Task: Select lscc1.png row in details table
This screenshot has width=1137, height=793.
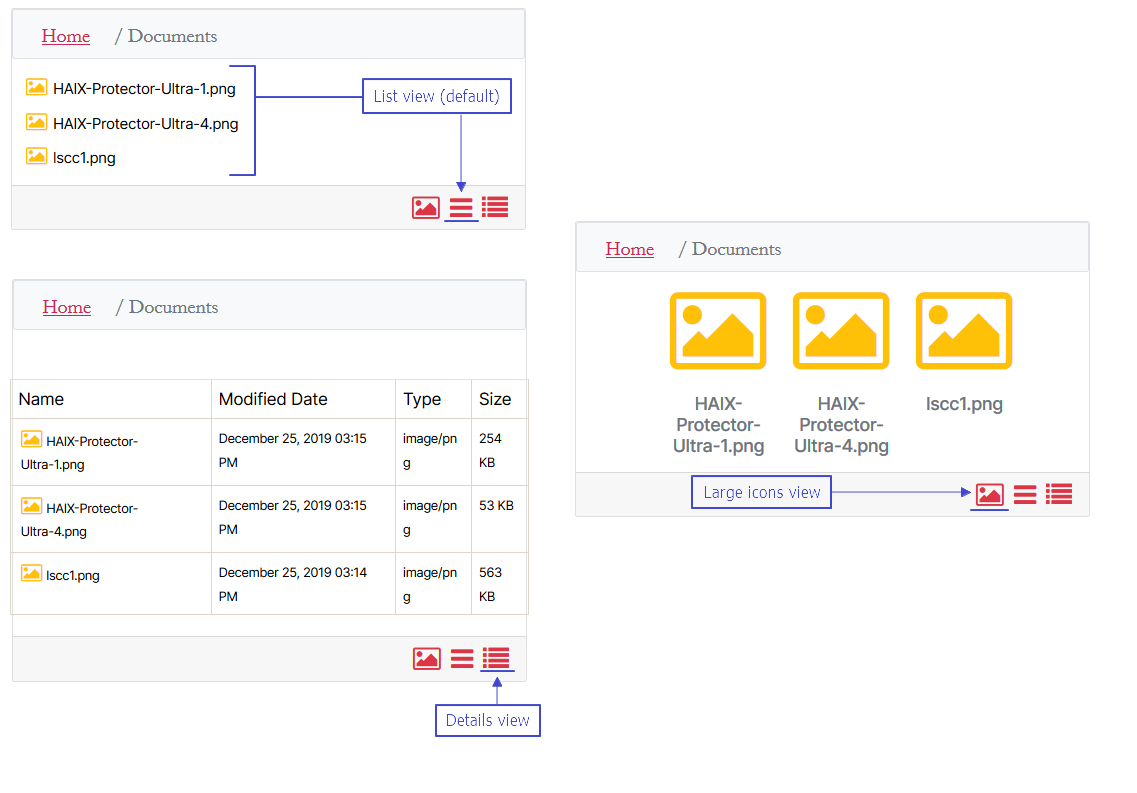Action: 269,584
